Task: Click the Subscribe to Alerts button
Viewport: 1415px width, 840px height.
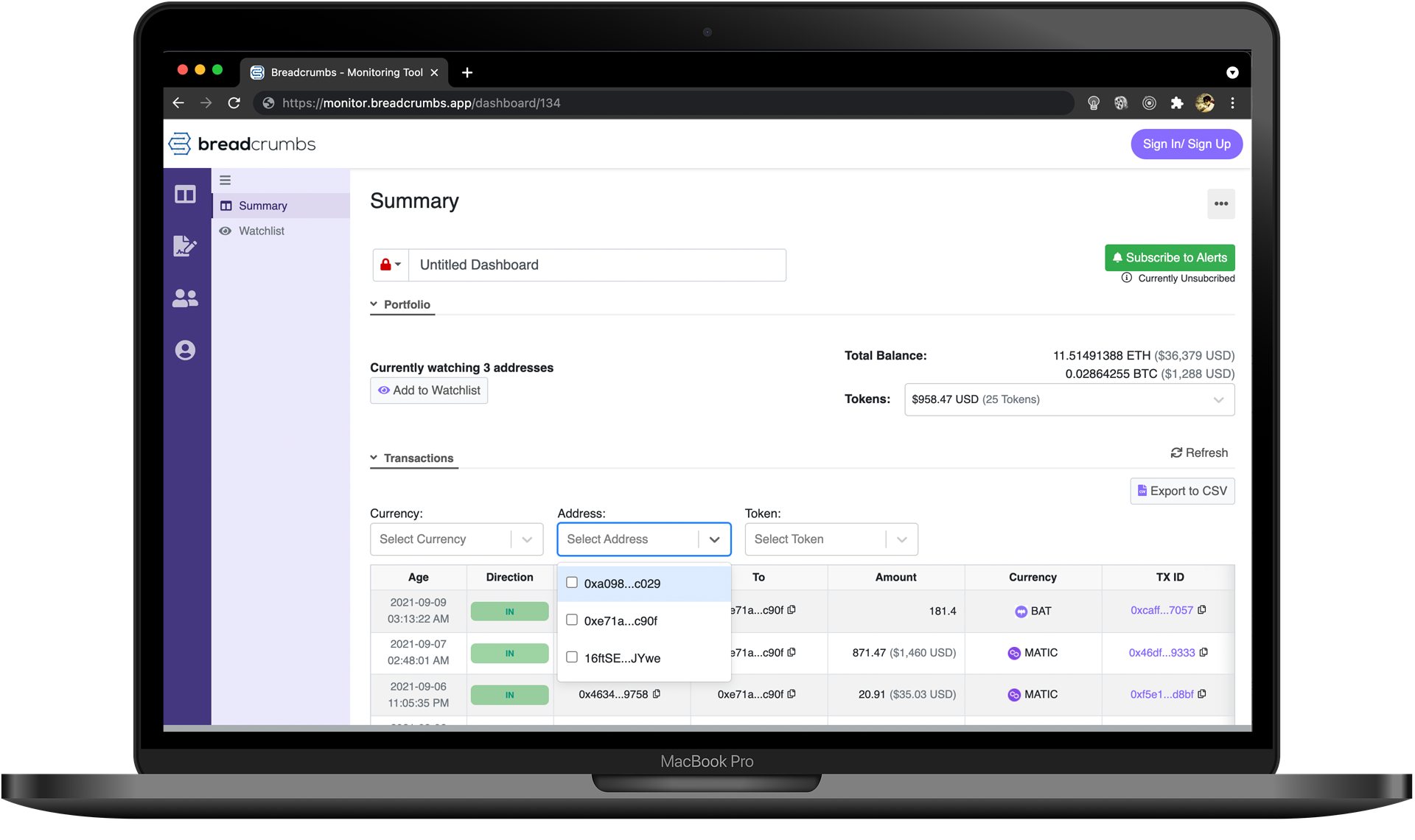Action: pyautogui.click(x=1170, y=258)
